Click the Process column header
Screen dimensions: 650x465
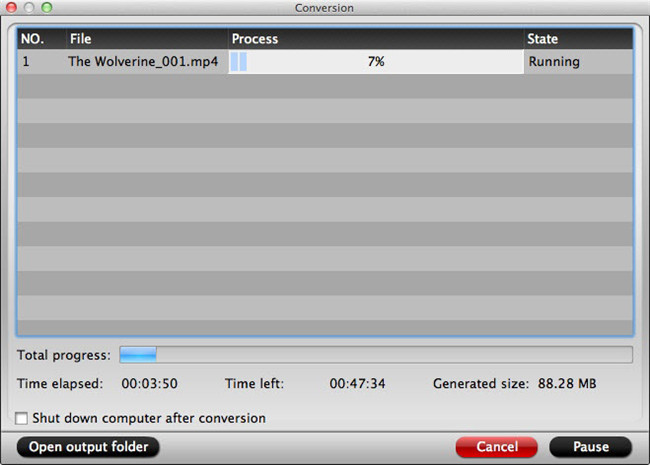coord(376,39)
